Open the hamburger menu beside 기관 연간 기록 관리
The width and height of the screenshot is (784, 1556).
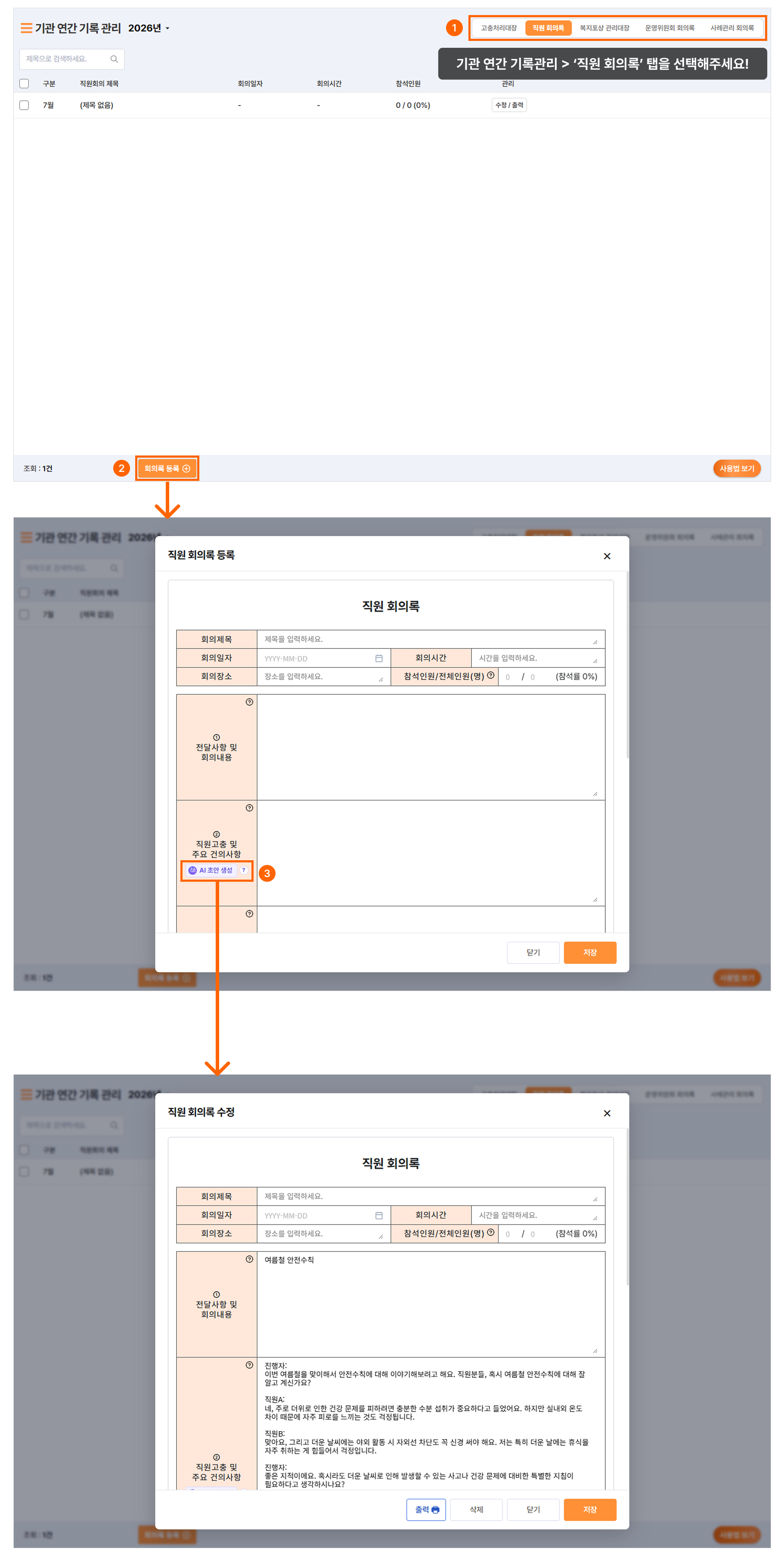[x=26, y=28]
